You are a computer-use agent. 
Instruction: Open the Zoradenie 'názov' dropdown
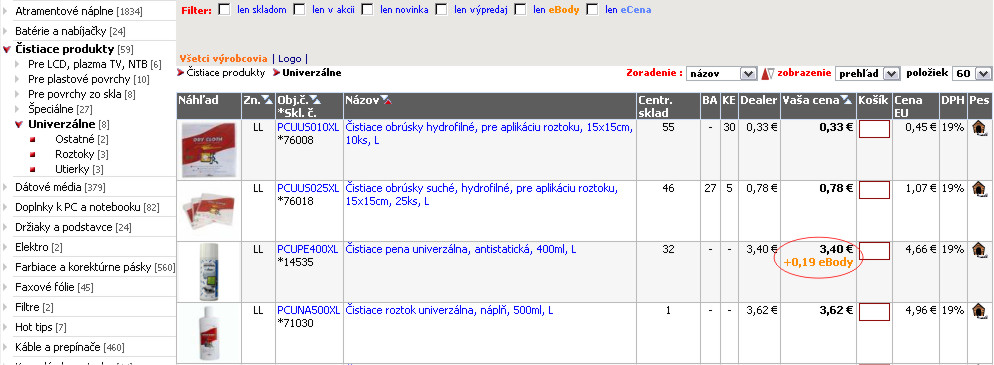[721, 74]
